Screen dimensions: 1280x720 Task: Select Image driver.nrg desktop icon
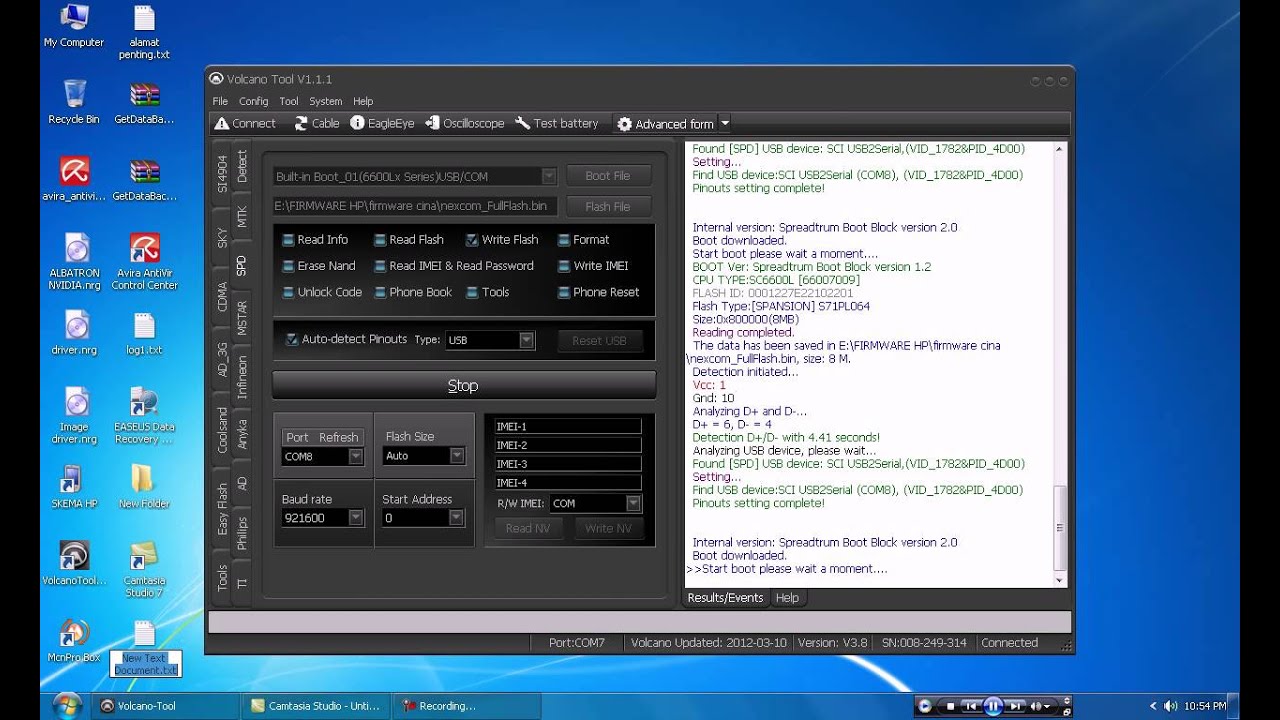pyautogui.click(x=74, y=416)
